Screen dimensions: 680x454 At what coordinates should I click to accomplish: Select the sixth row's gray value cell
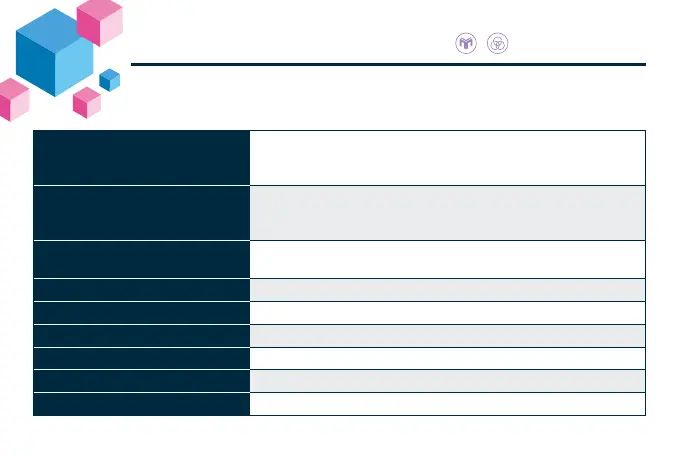coord(447,335)
